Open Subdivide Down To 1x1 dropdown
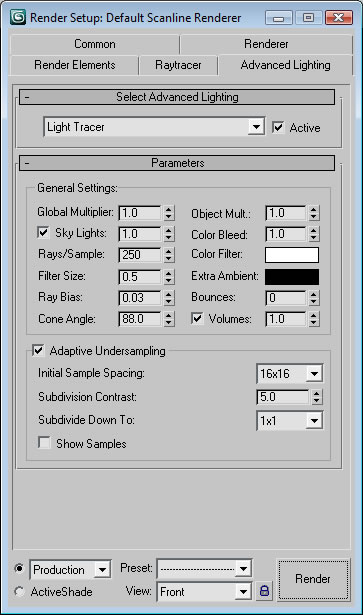This screenshot has width=363, height=615. (290, 420)
